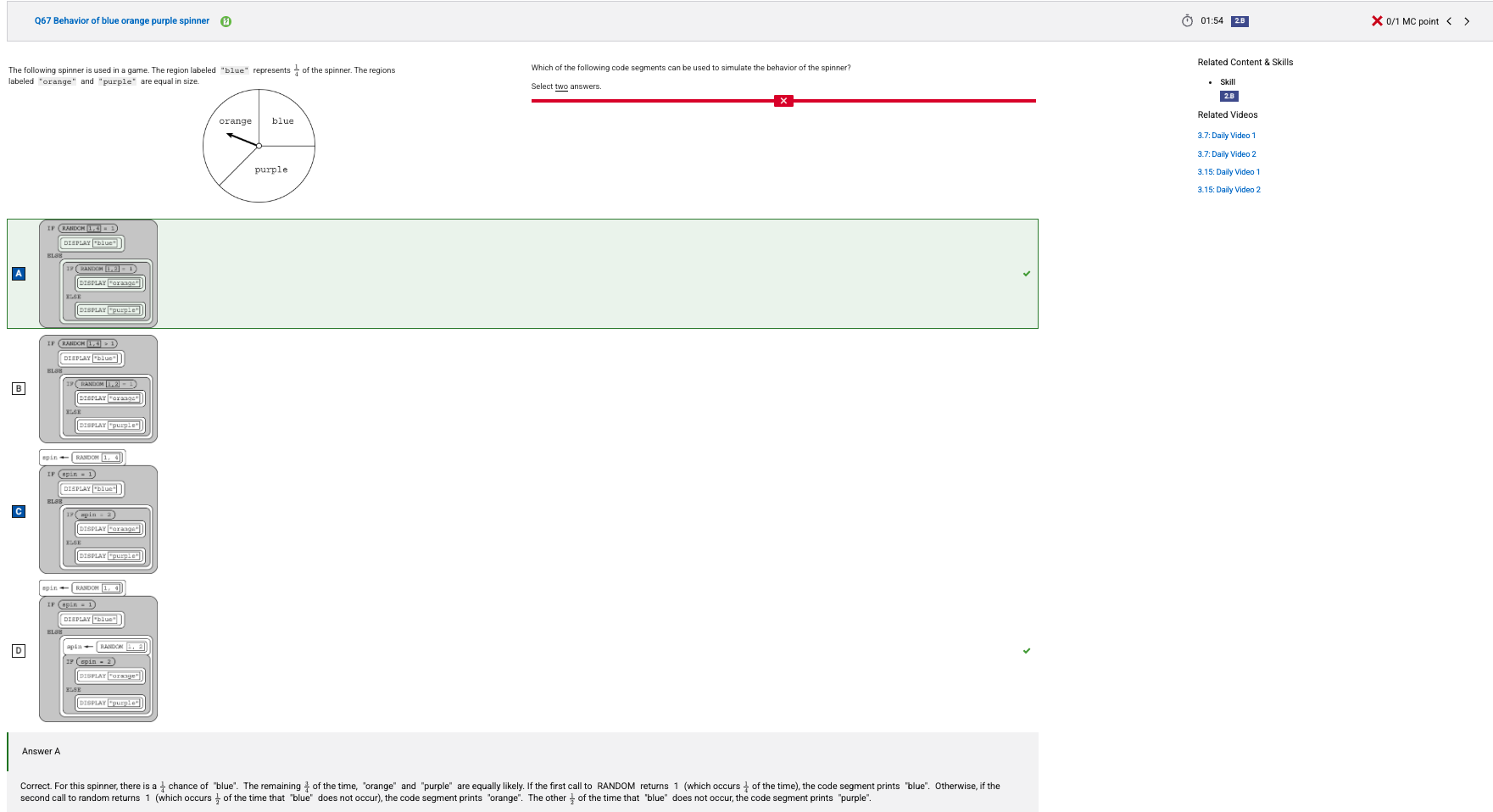
Task: Click the 2.B skill badge next to the timer
Action: tap(1239, 21)
